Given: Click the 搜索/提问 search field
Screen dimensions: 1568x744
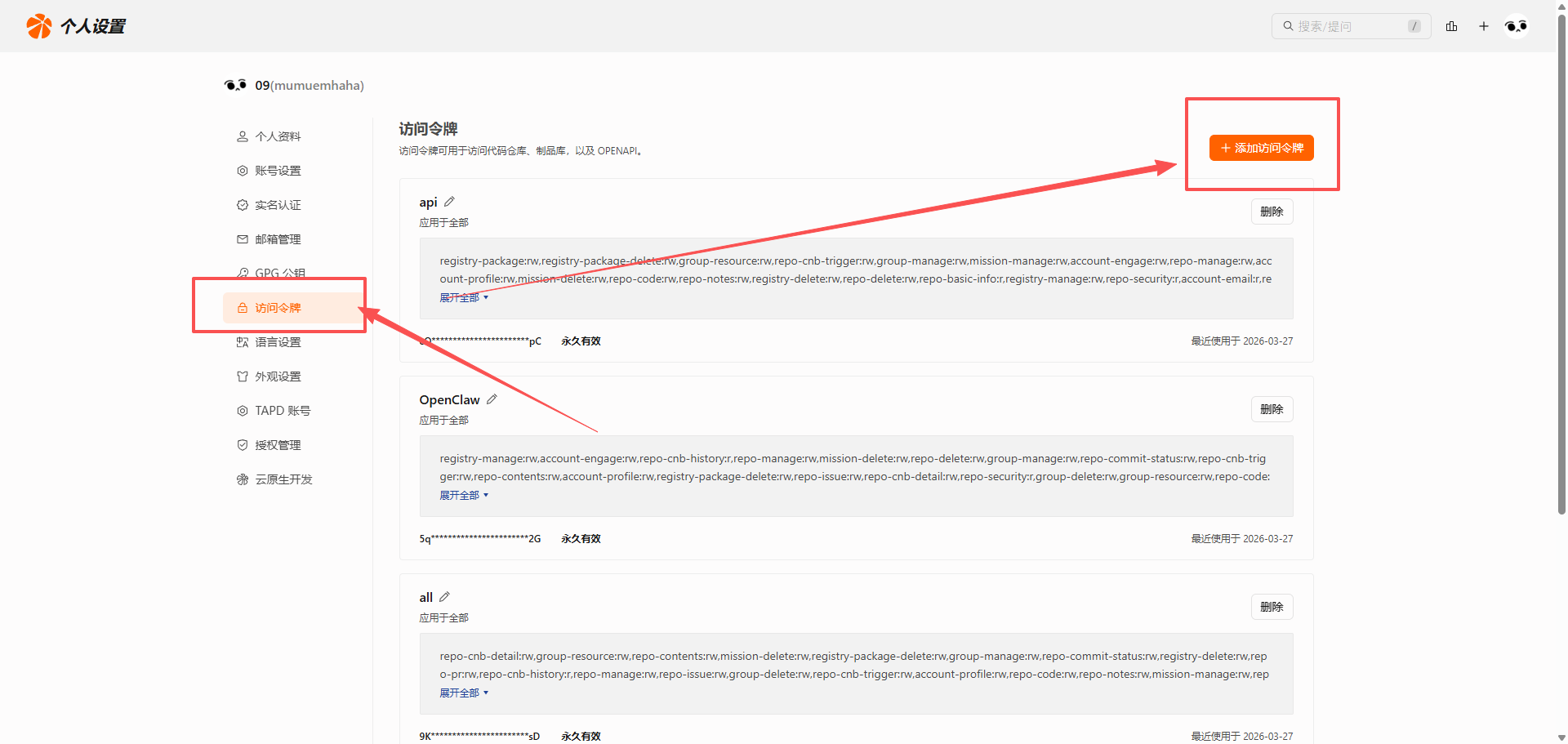Looking at the screenshot, I should [x=1347, y=26].
